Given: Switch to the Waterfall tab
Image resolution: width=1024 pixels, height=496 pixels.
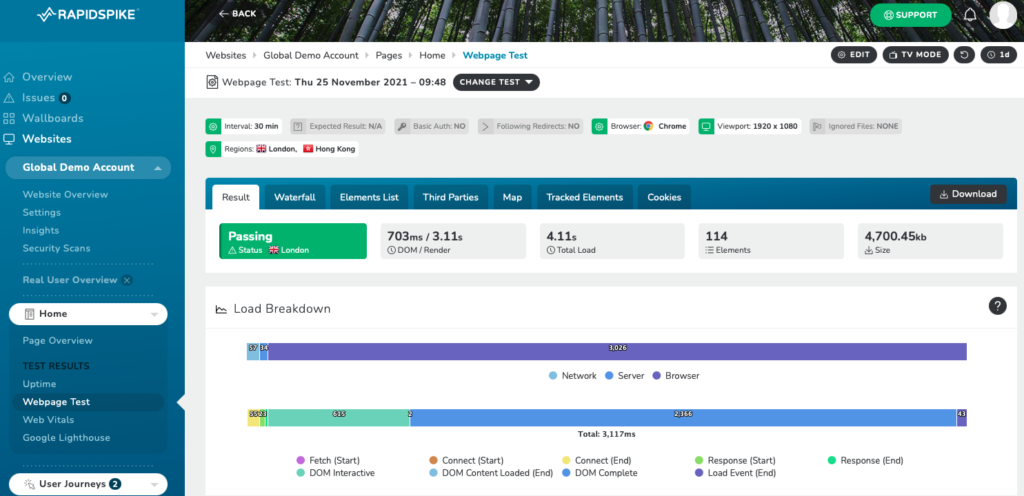Looking at the screenshot, I should coord(295,197).
